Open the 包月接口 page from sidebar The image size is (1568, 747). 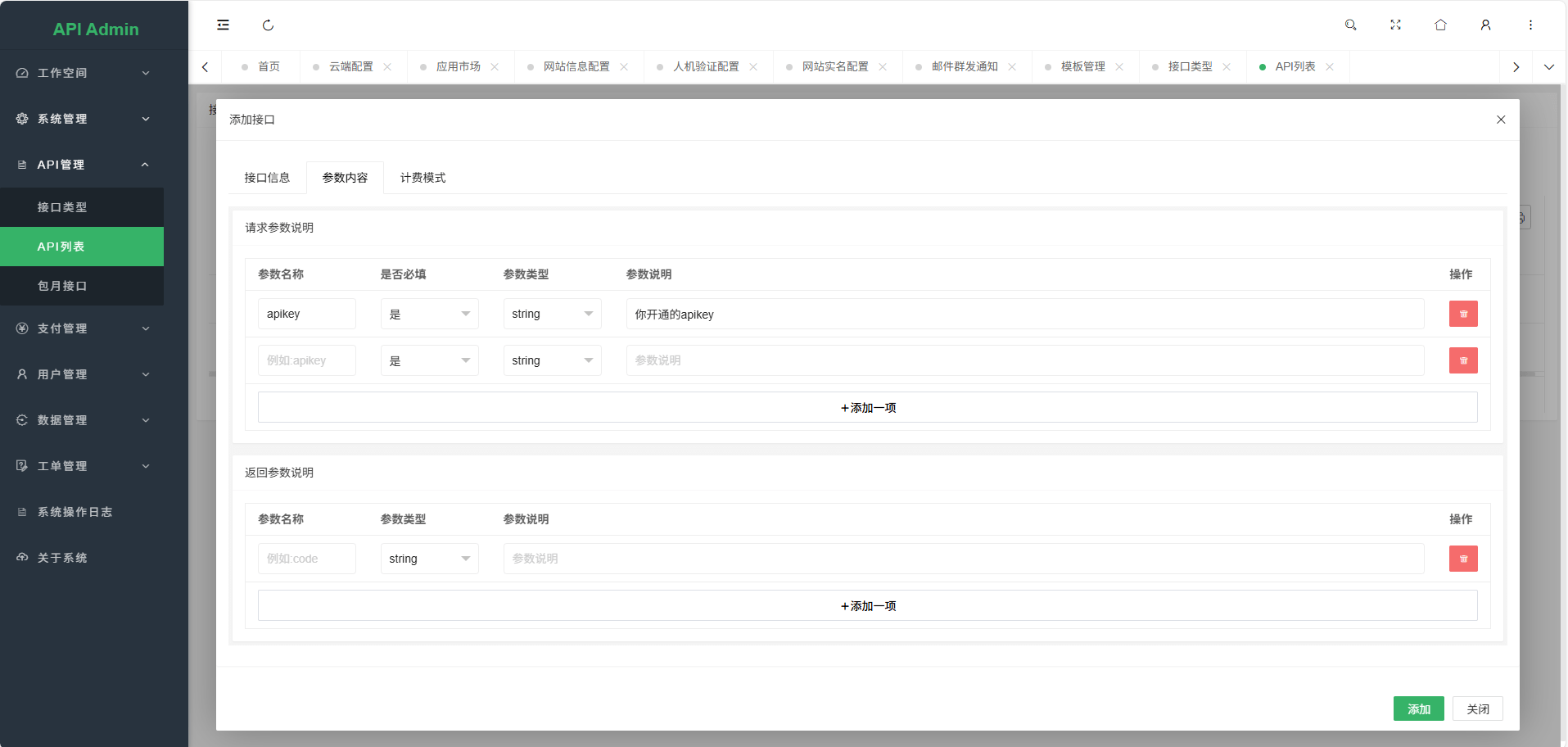point(82,286)
